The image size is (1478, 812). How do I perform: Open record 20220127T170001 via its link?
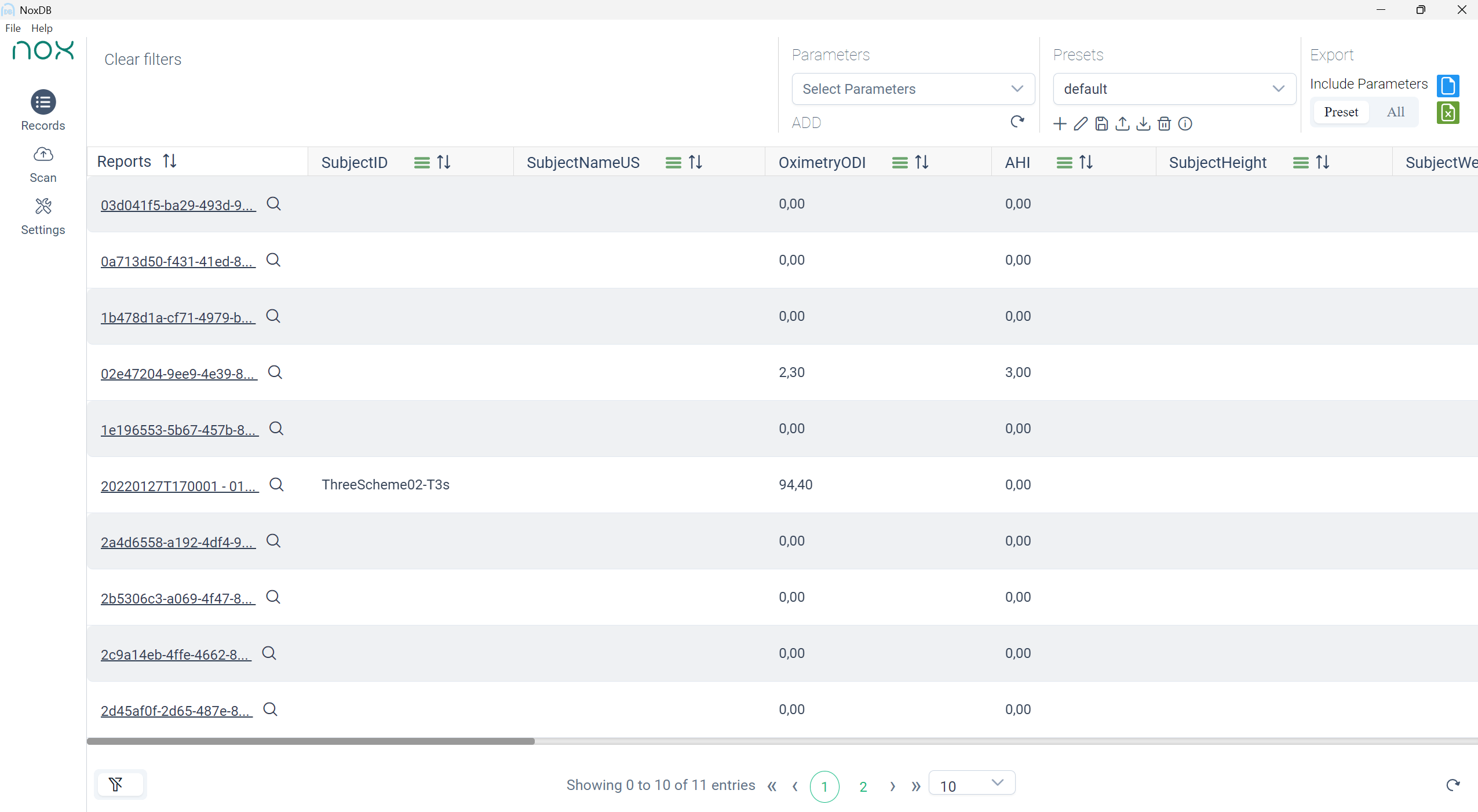(178, 485)
